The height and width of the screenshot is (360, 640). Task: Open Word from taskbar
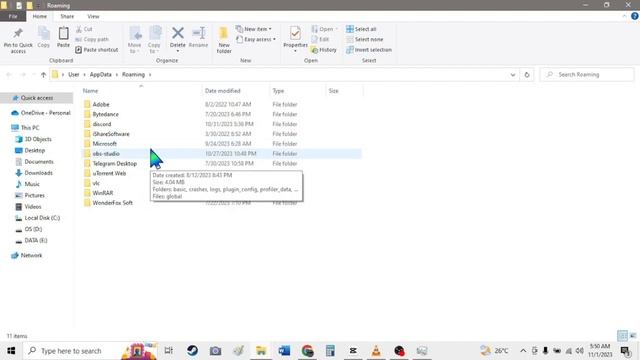[x=284, y=351]
